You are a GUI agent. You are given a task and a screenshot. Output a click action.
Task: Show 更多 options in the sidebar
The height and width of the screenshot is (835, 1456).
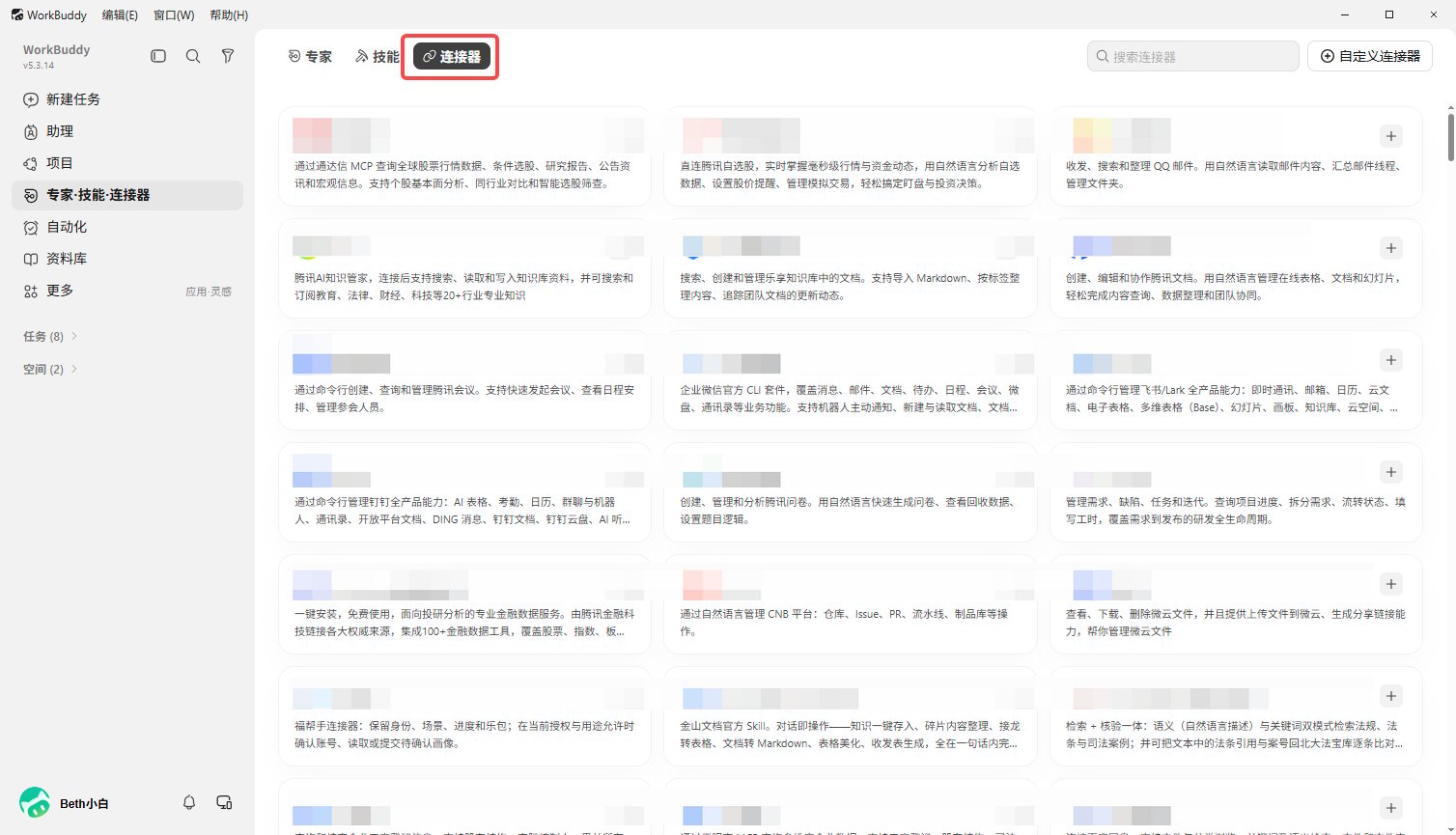pos(127,291)
